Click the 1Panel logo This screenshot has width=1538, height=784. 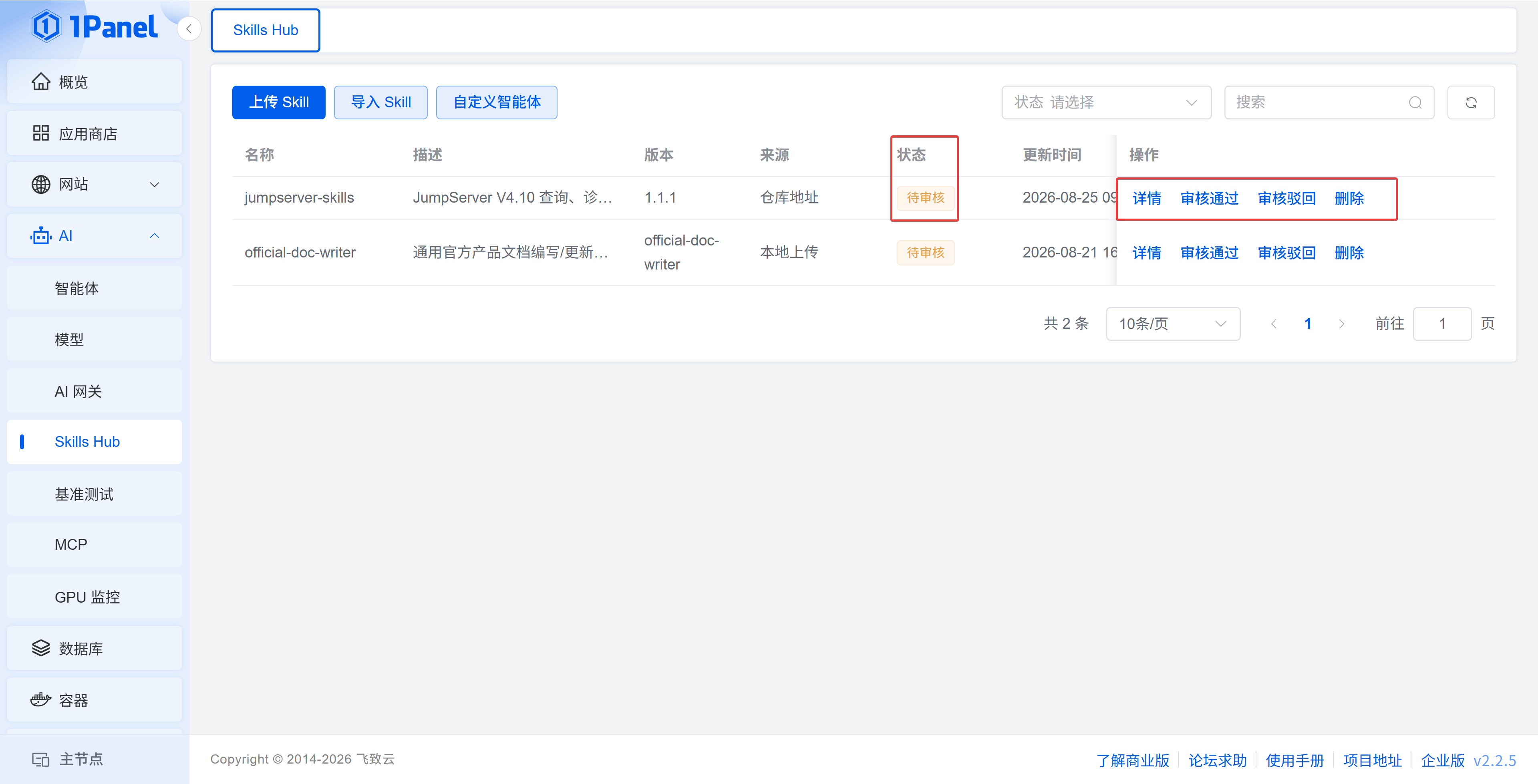pos(95,27)
